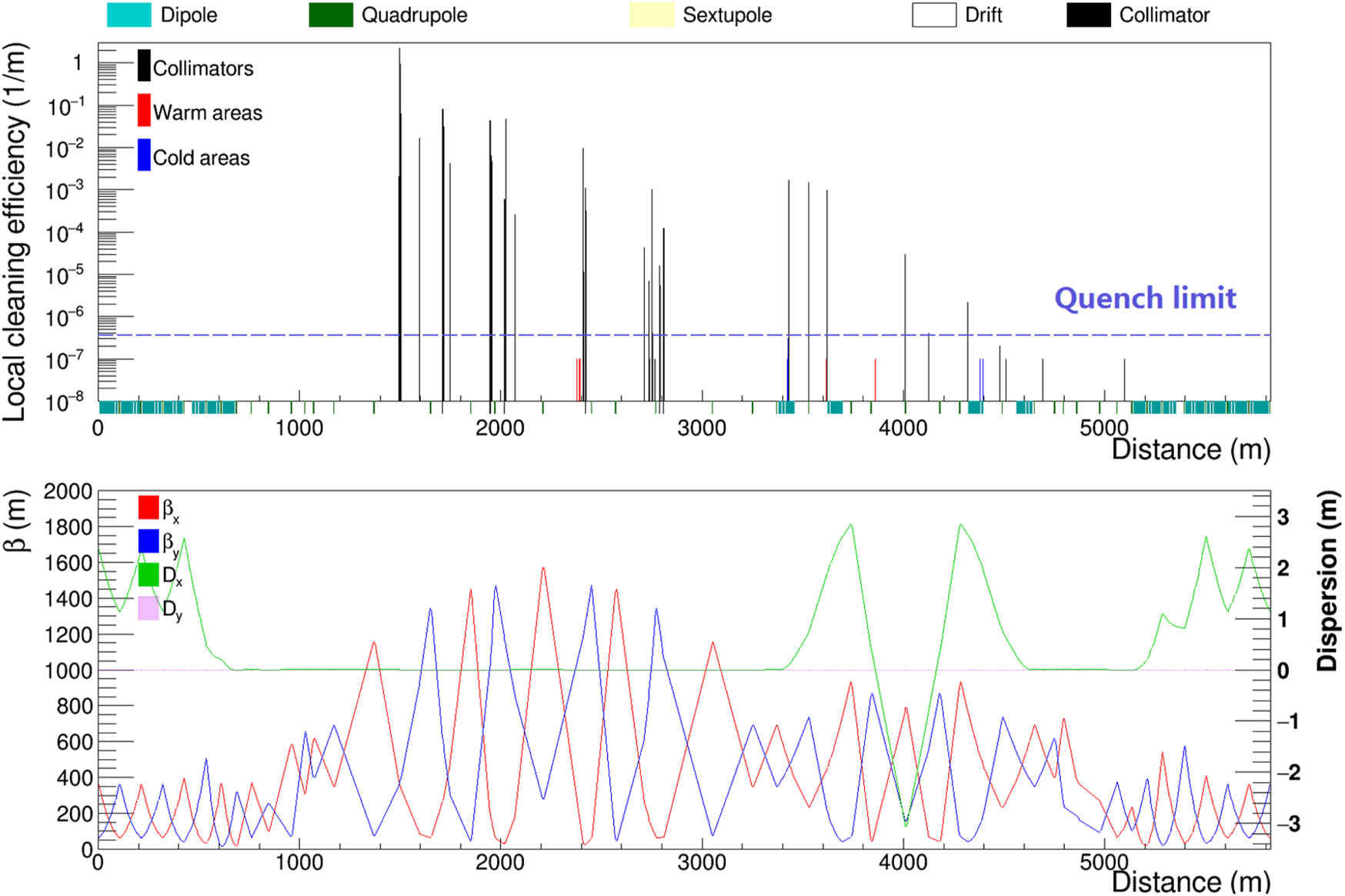
Task: Click the cyan Dipole legend swatch
Action: pyautogui.click(x=128, y=15)
